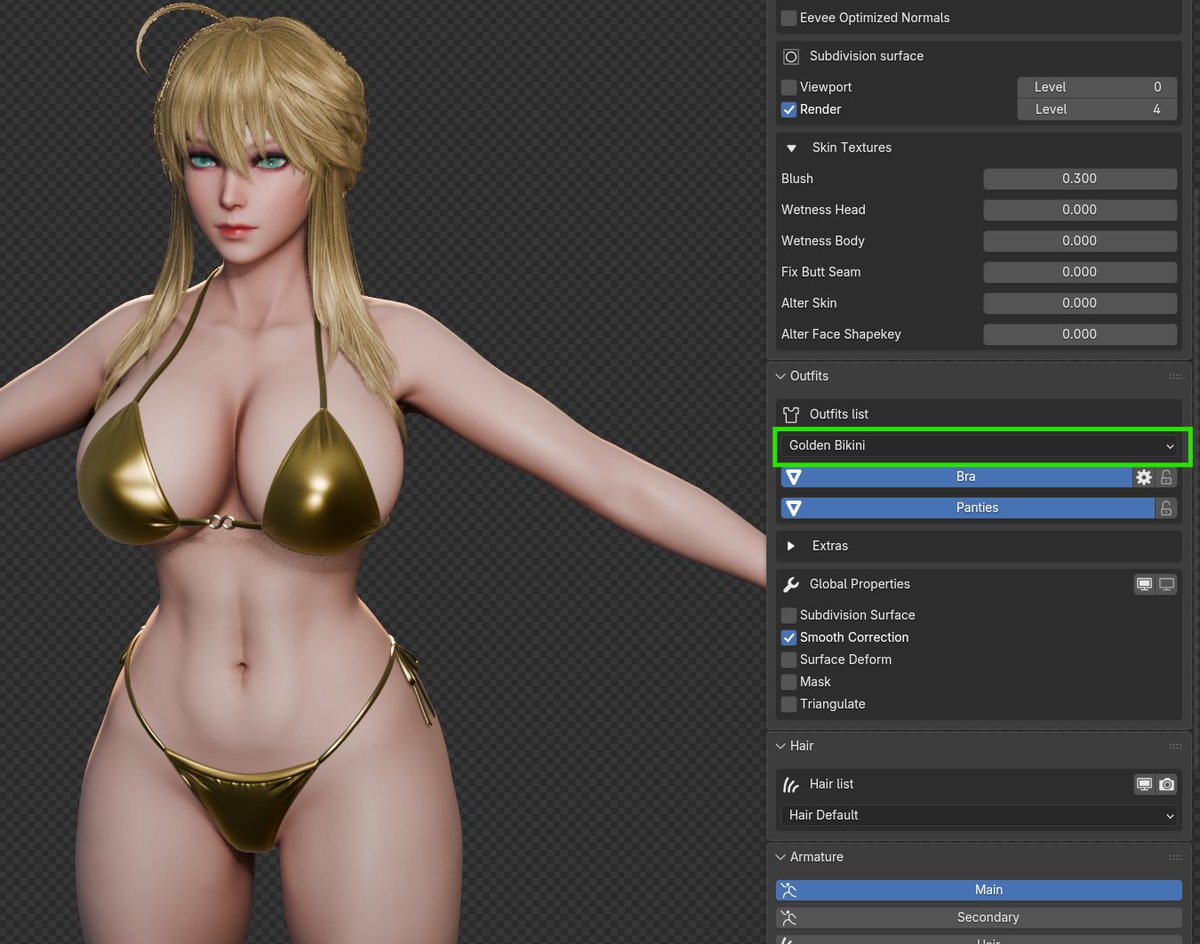Screen dimensions: 1200x944
Task: Expand the Extras section
Action: pyautogui.click(x=791, y=546)
